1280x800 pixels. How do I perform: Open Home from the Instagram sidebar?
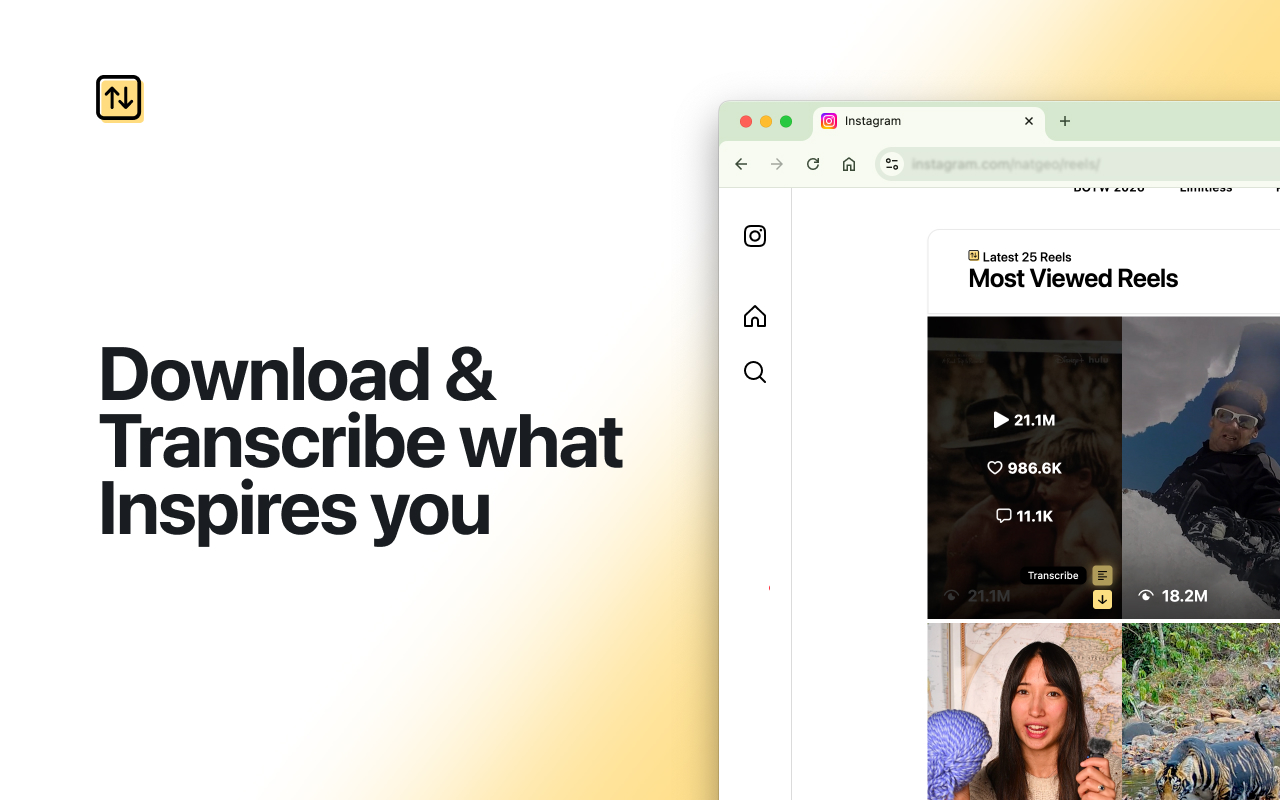754,316
